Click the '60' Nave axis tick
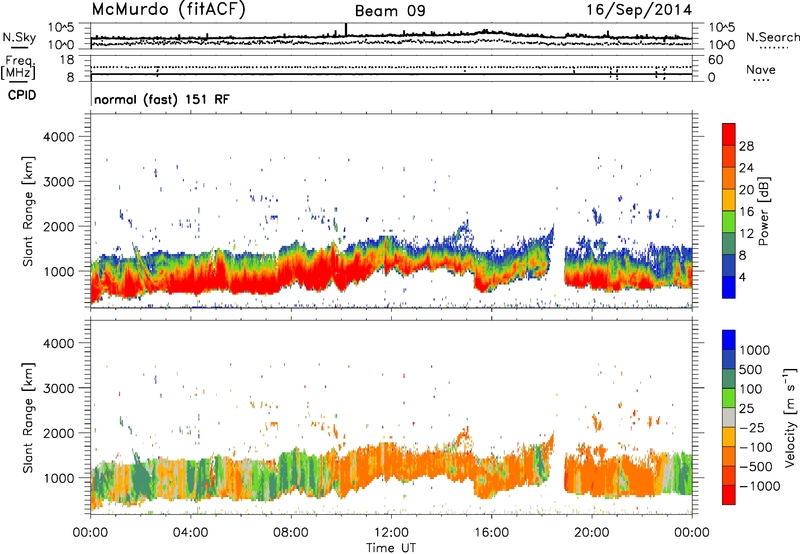This screenshot has width=800, height=554. tap(715, 60)
